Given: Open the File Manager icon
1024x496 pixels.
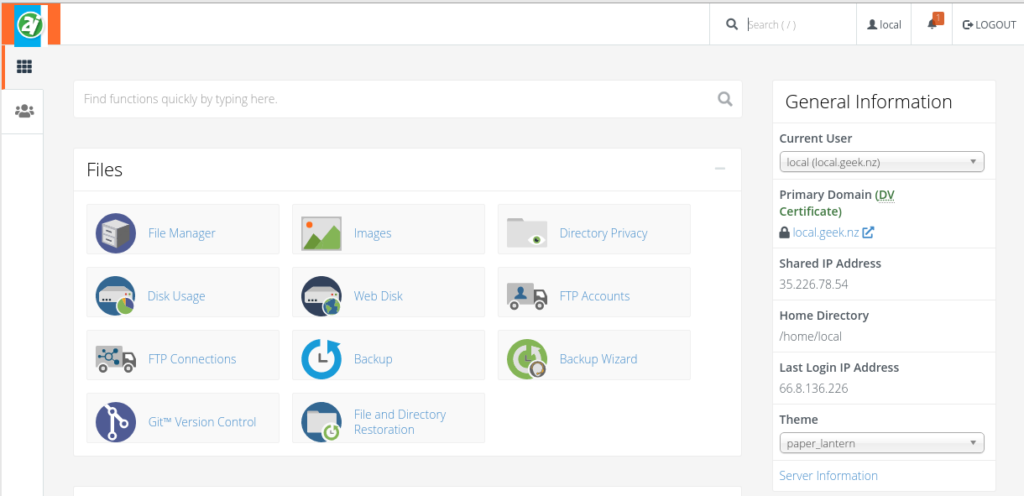Looking at the screenshot, I should pyautogui.click(x=116, y=233).
